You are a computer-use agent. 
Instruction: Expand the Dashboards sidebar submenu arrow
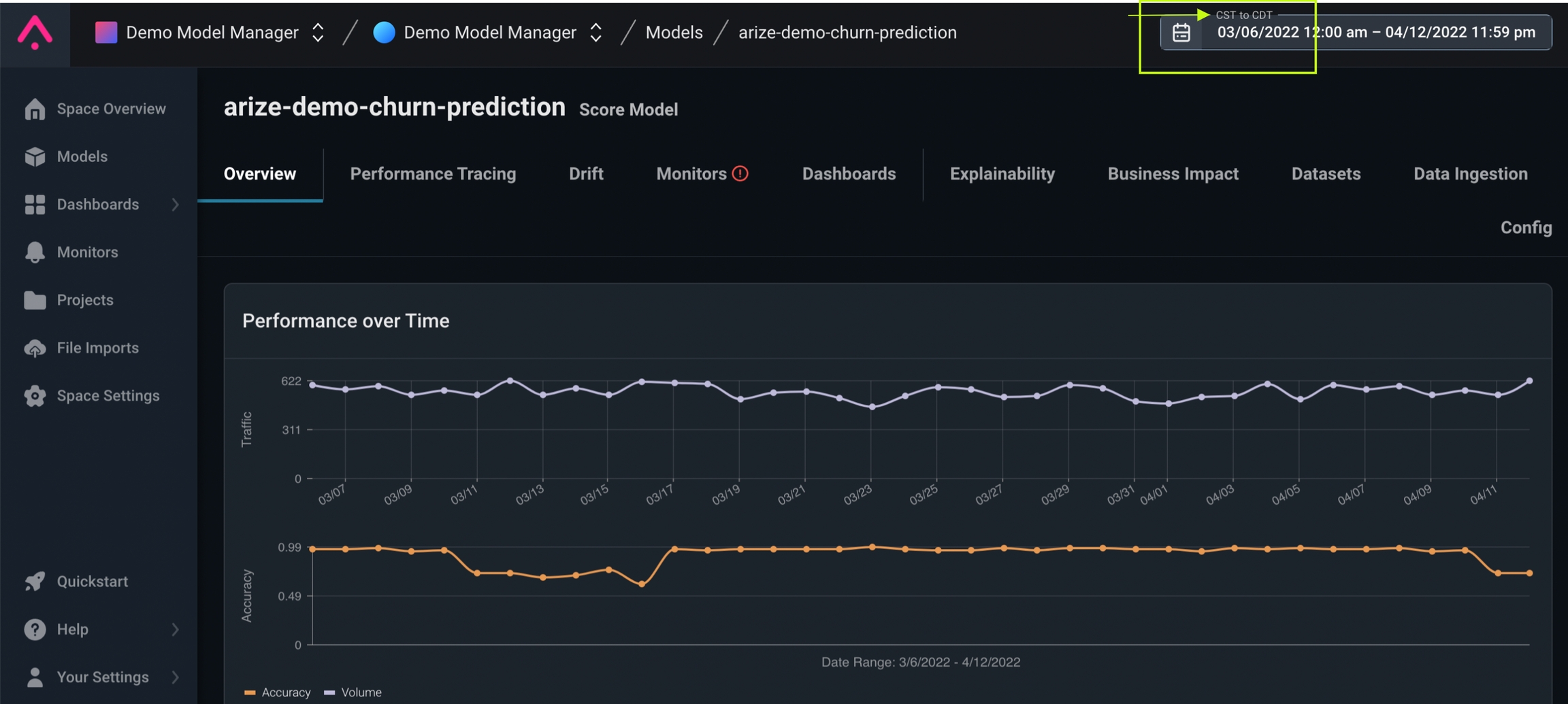tap(176, 204)
